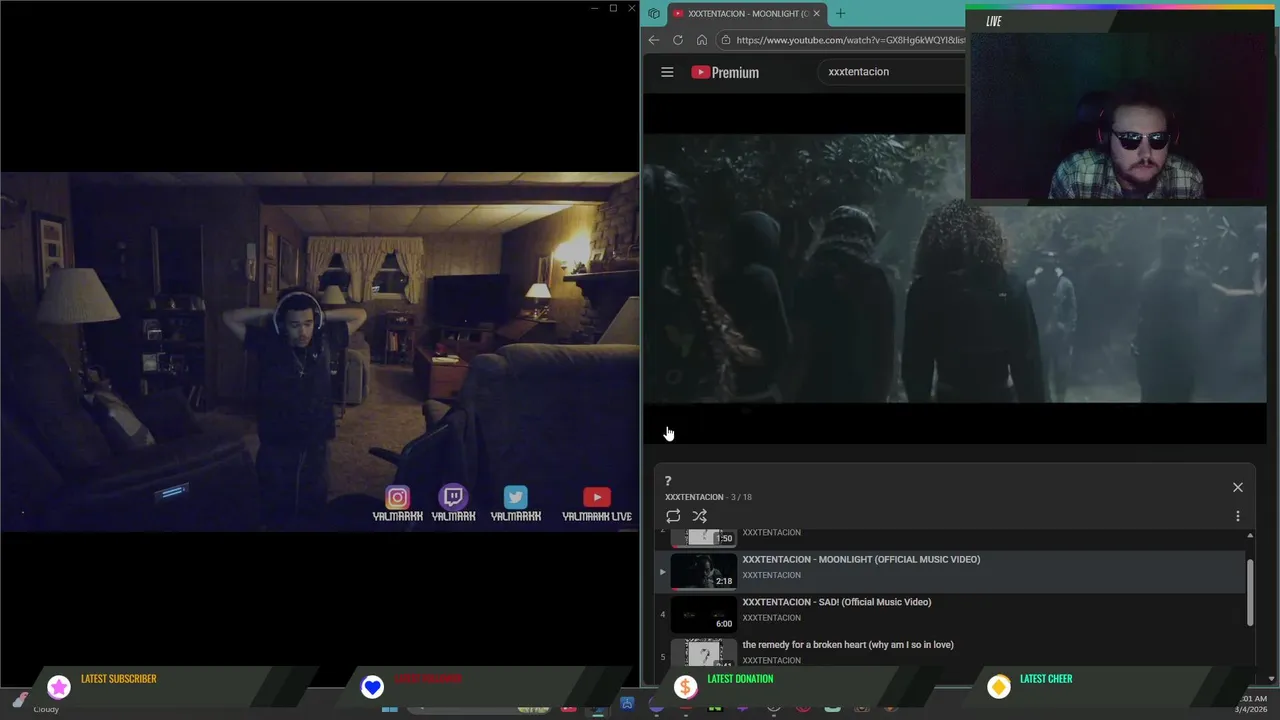The height and width of the screenshot is (720, 1280).
Task: Open XXXTENTACION channel under MOONLIGHT title
Action: pos(771,575)
